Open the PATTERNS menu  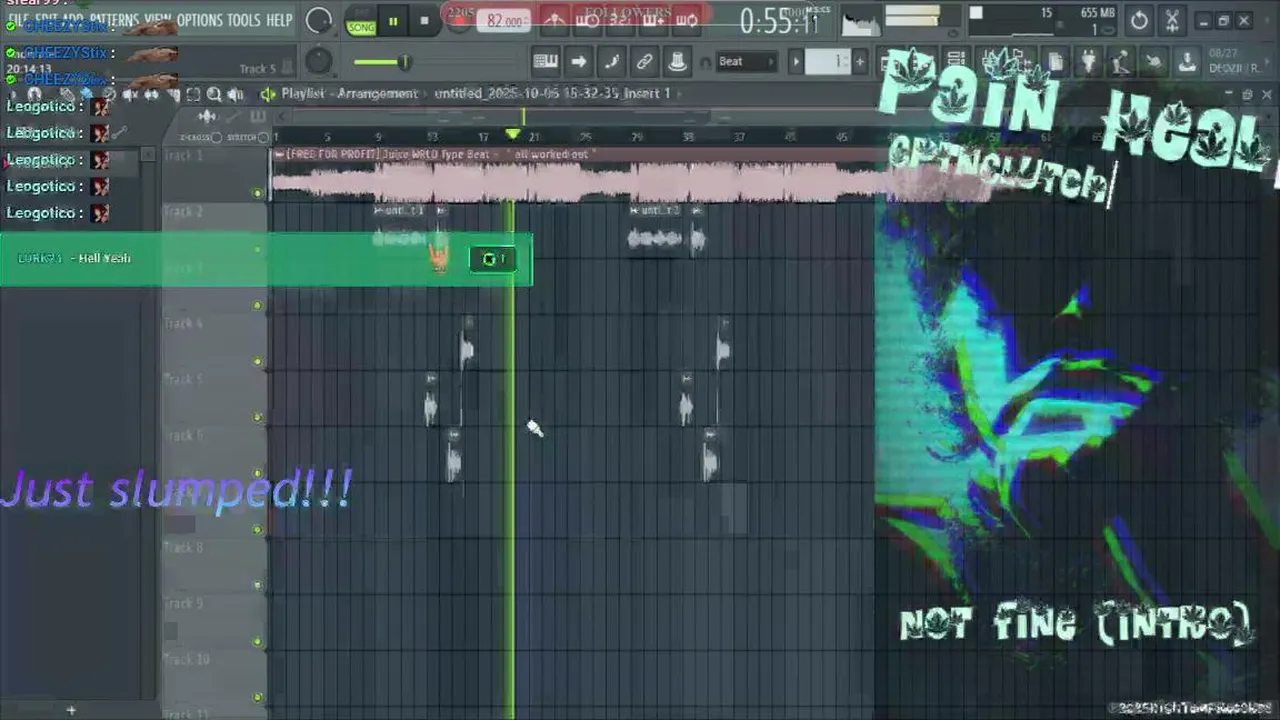tap(113, 20)
